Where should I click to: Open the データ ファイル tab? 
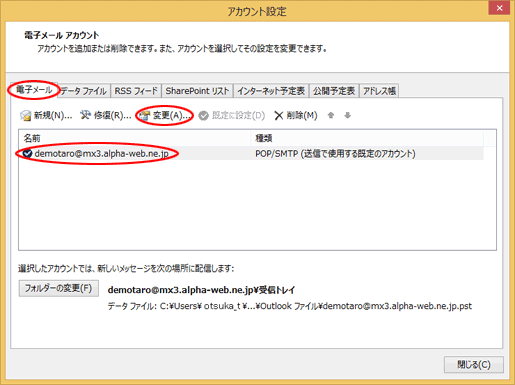(83, 91)
